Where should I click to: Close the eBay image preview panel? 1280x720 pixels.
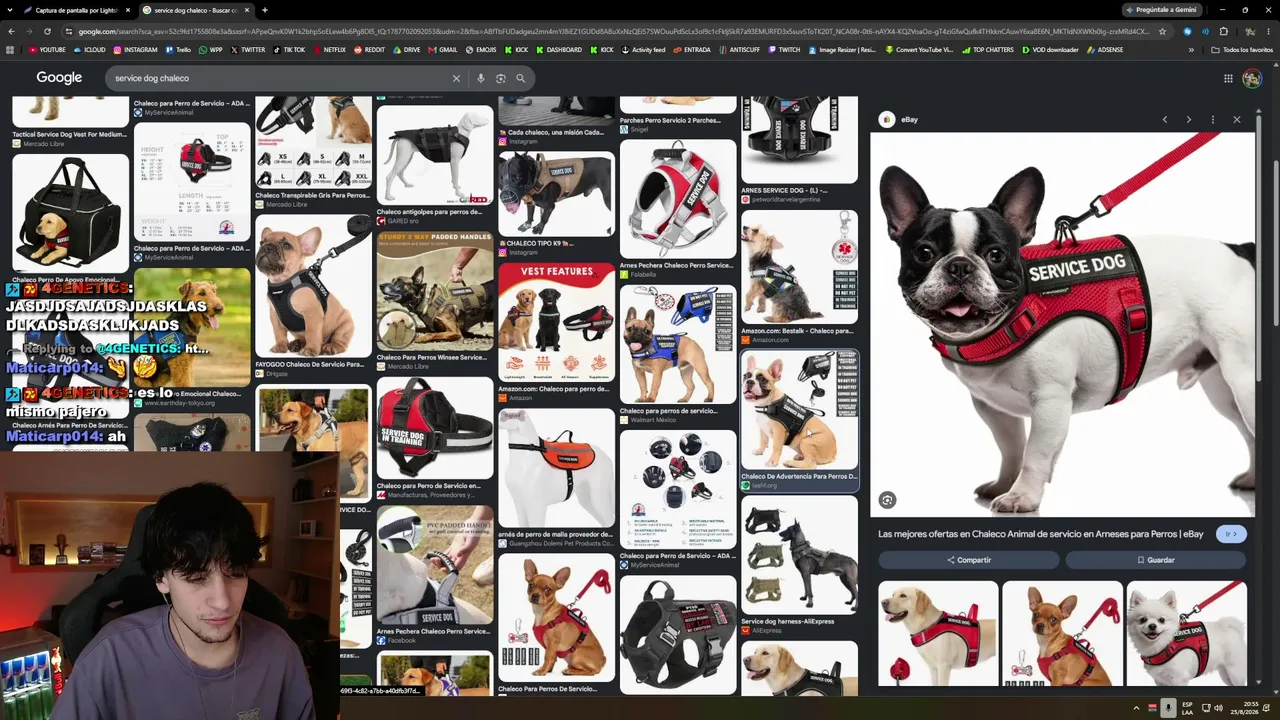(x=1237, y=120)
